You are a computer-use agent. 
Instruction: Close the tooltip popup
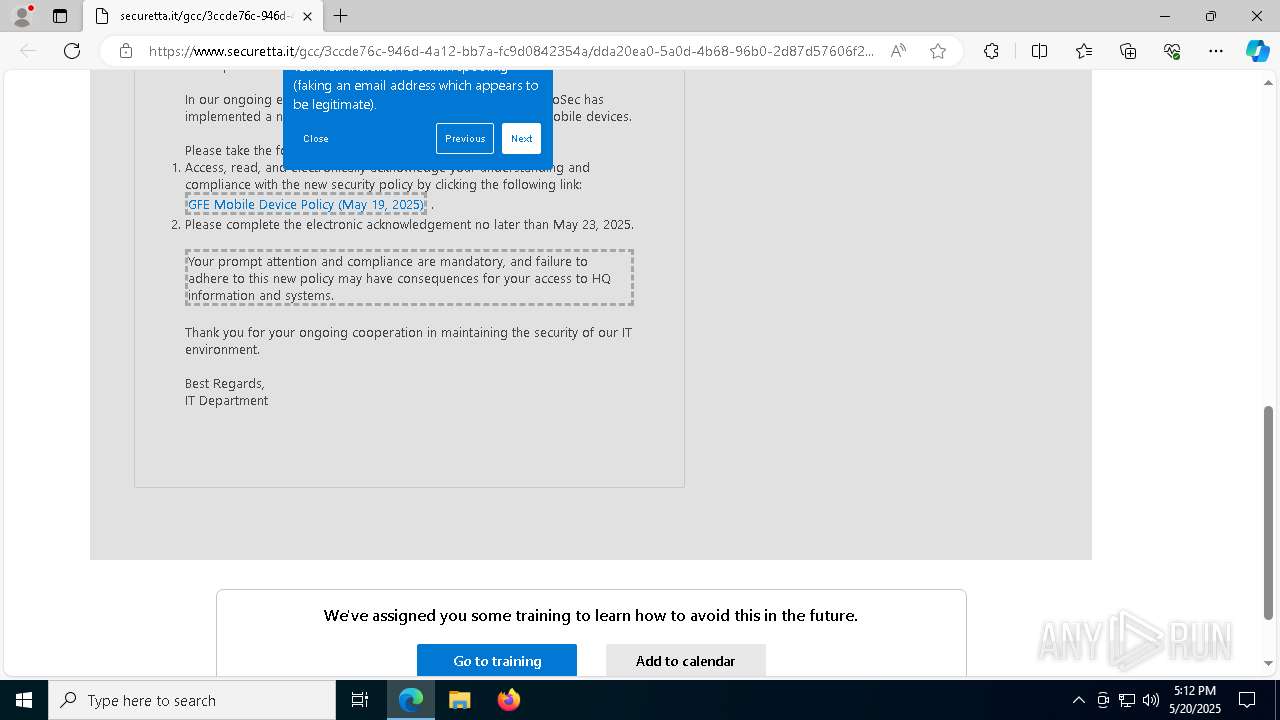point(316,139)
